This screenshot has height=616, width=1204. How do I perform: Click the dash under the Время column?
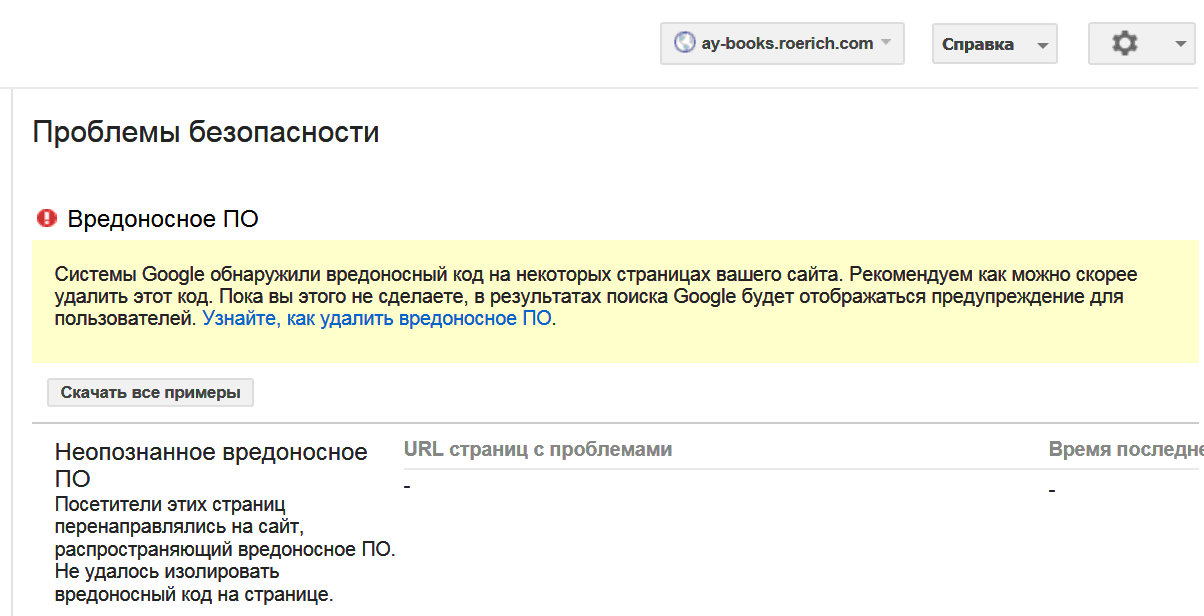click(1052, 490)
